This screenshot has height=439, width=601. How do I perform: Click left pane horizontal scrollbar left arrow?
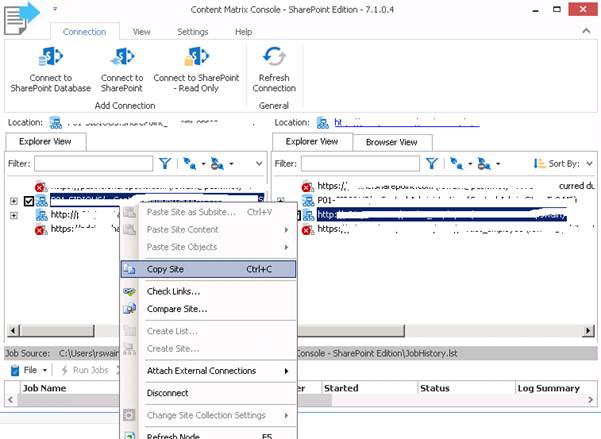click(x=13, y=330)
